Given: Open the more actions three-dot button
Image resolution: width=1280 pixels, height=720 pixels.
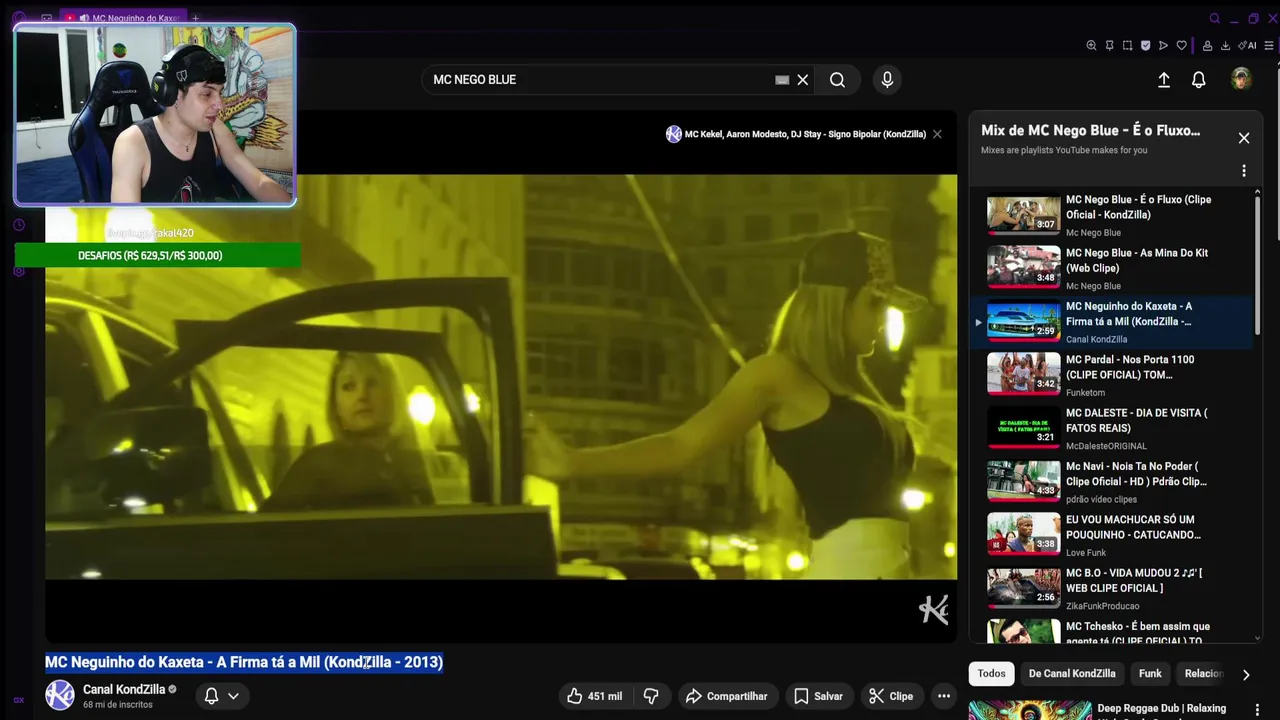Looking at the screenshot, I should click(x=943, y=696).
